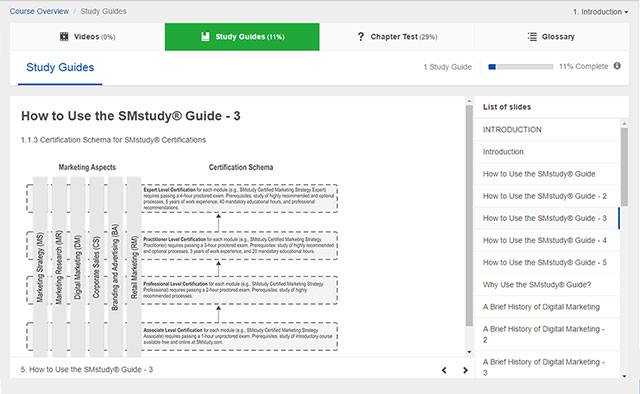640x394 pixels.
Task: Click the info icon beside 11% Complete
Action: click(617, 66)
